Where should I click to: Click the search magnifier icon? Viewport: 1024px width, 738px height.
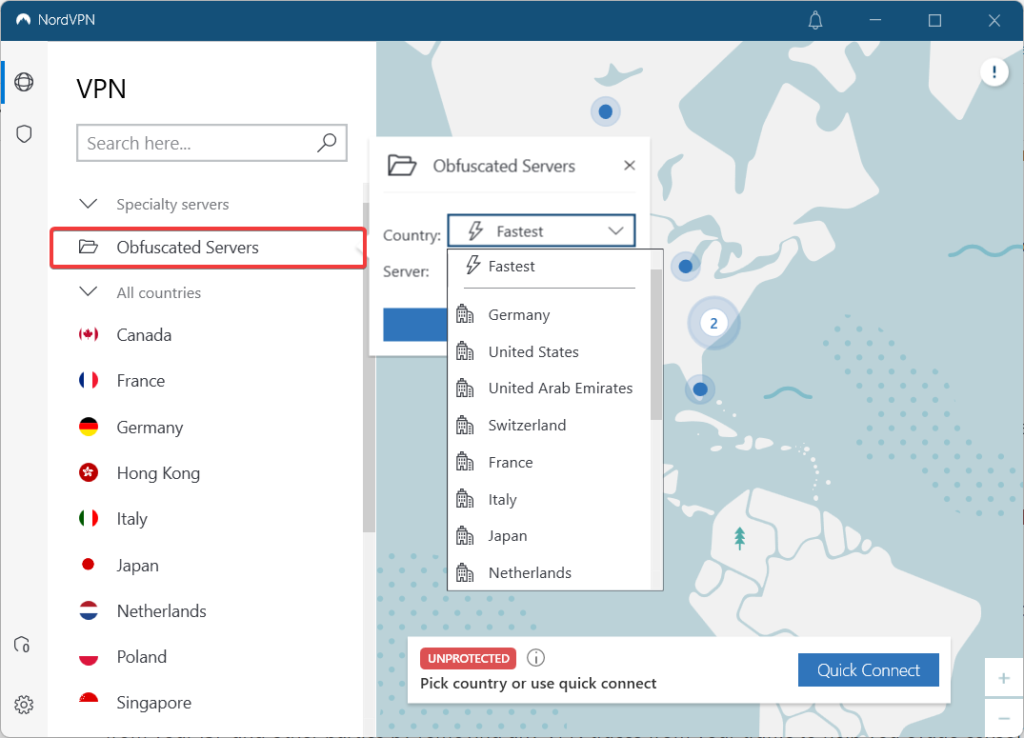tap(326, 143)
